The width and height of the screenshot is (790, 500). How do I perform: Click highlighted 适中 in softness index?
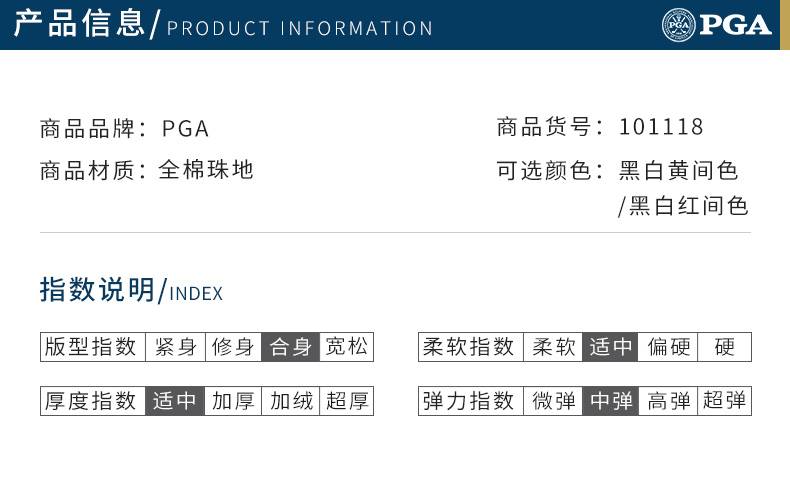point(610,347)
